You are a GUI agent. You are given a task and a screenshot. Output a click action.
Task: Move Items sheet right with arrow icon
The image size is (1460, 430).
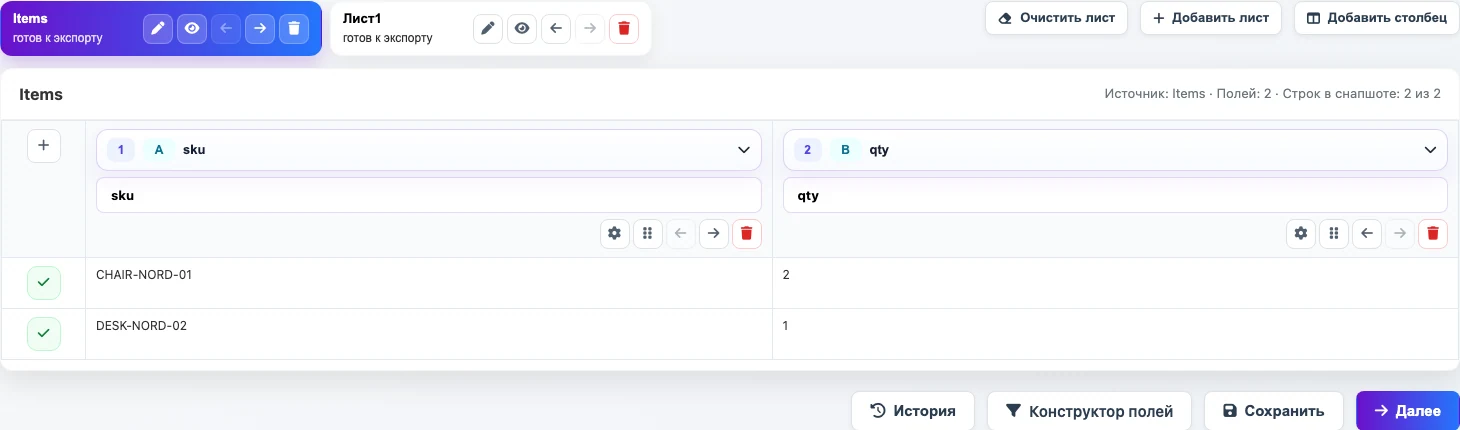(x=259, y=28)
